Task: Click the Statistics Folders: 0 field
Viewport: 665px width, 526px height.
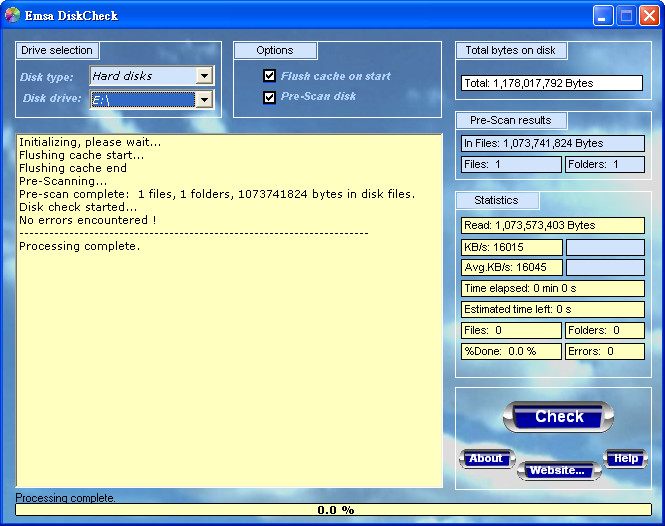Action: pyautogui.click(x=605, y=330)
